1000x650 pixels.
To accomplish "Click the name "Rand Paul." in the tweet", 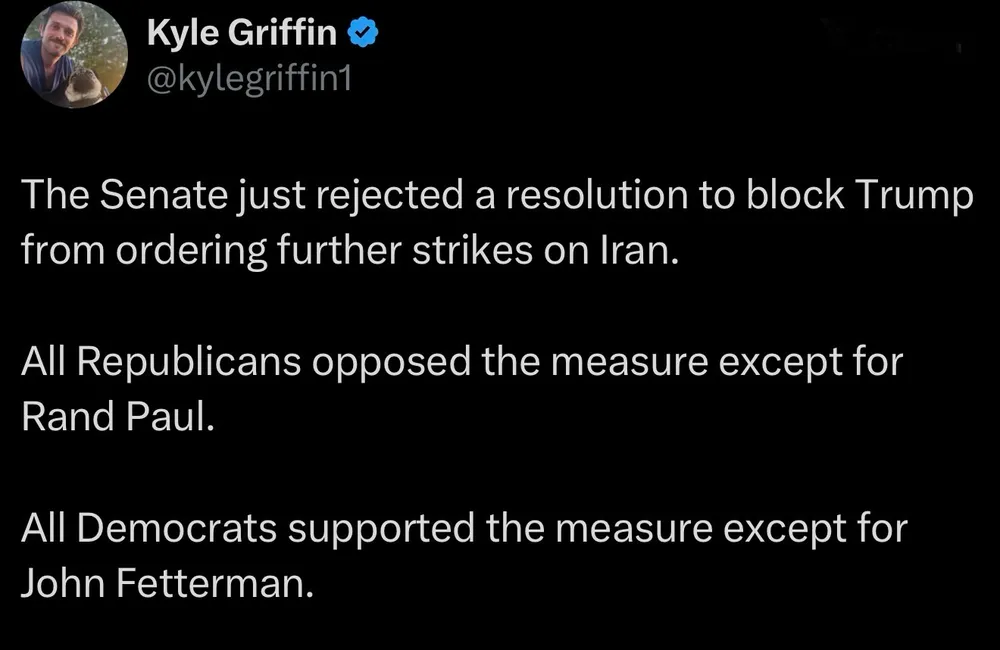I will point(118,415).
